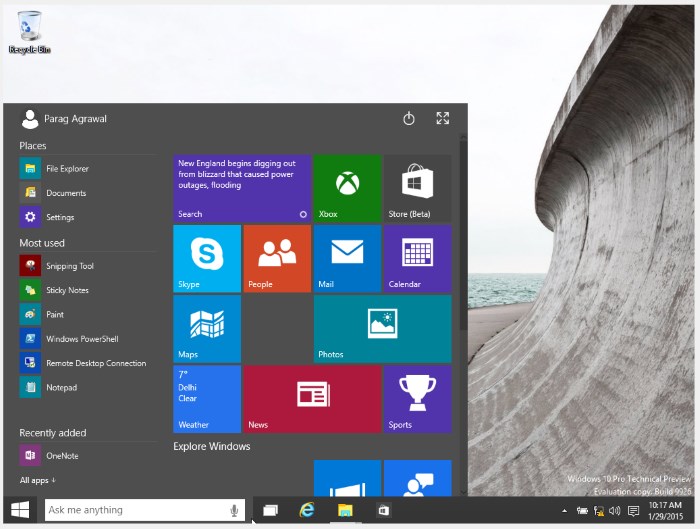This screenshot has height=529, width=700.
Task: Open the volume control tray icon
Action: coord(615,510)
